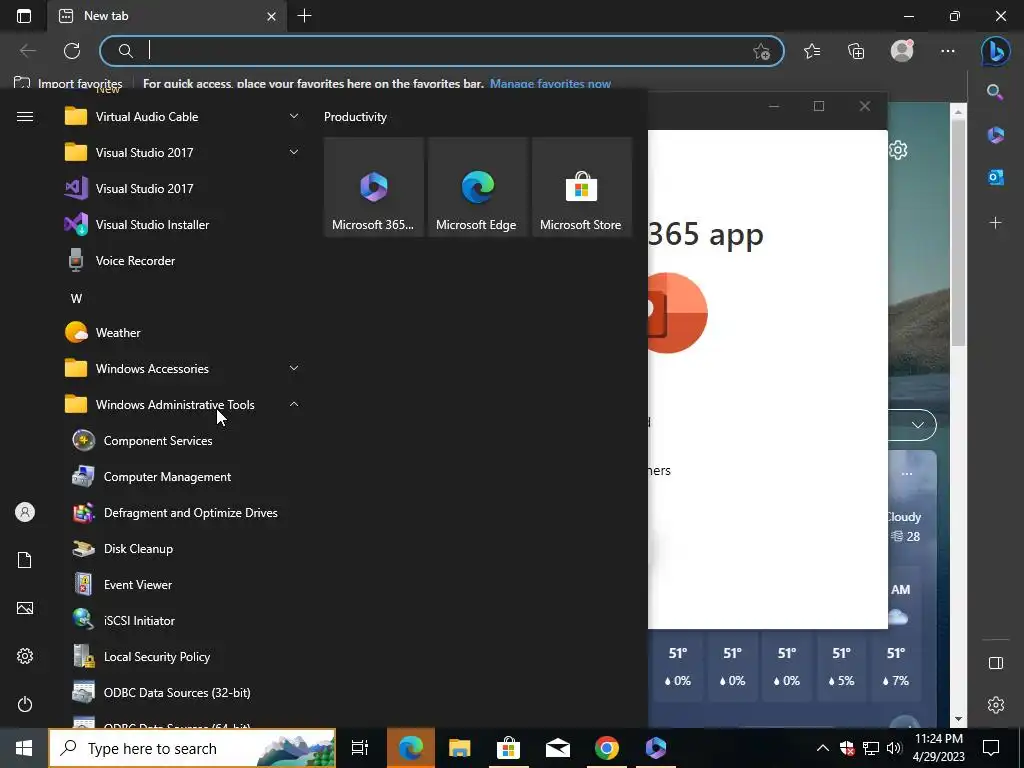
Task: Click the Edge sidebar search icon
Action: click(995, 92)
